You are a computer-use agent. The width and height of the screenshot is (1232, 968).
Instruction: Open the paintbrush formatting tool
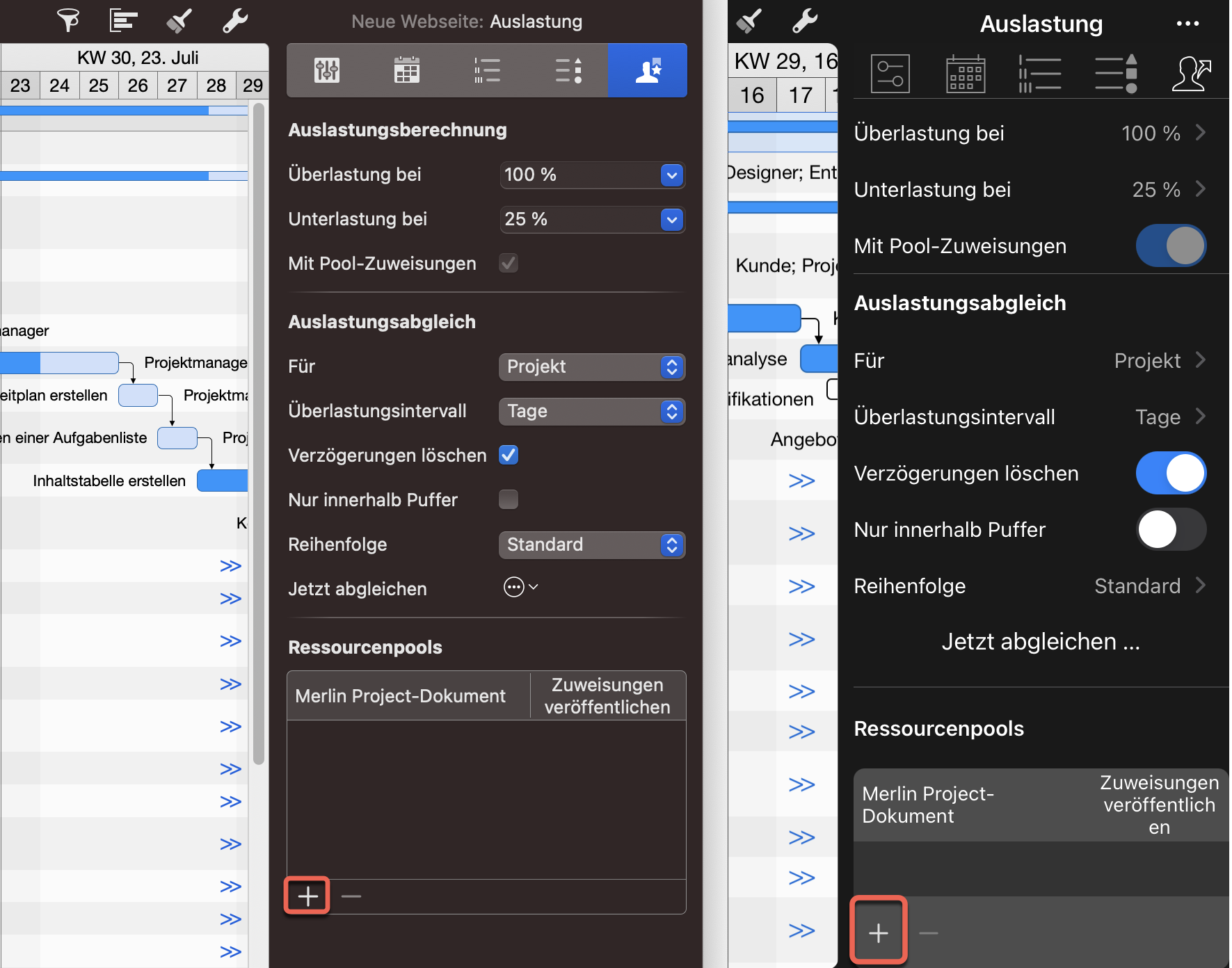tap(178, 21)
